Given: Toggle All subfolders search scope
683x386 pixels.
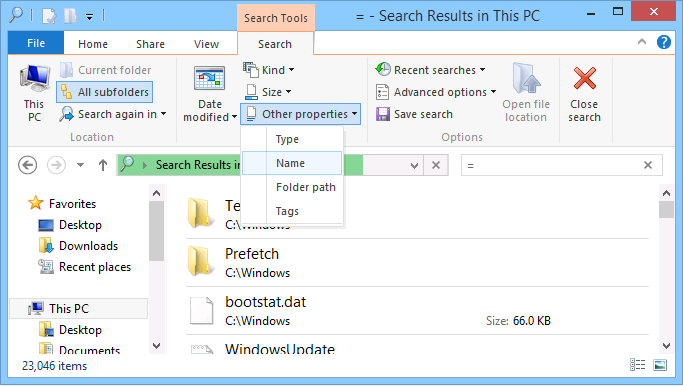Looking at the screenshot, I should coord(105,92).
